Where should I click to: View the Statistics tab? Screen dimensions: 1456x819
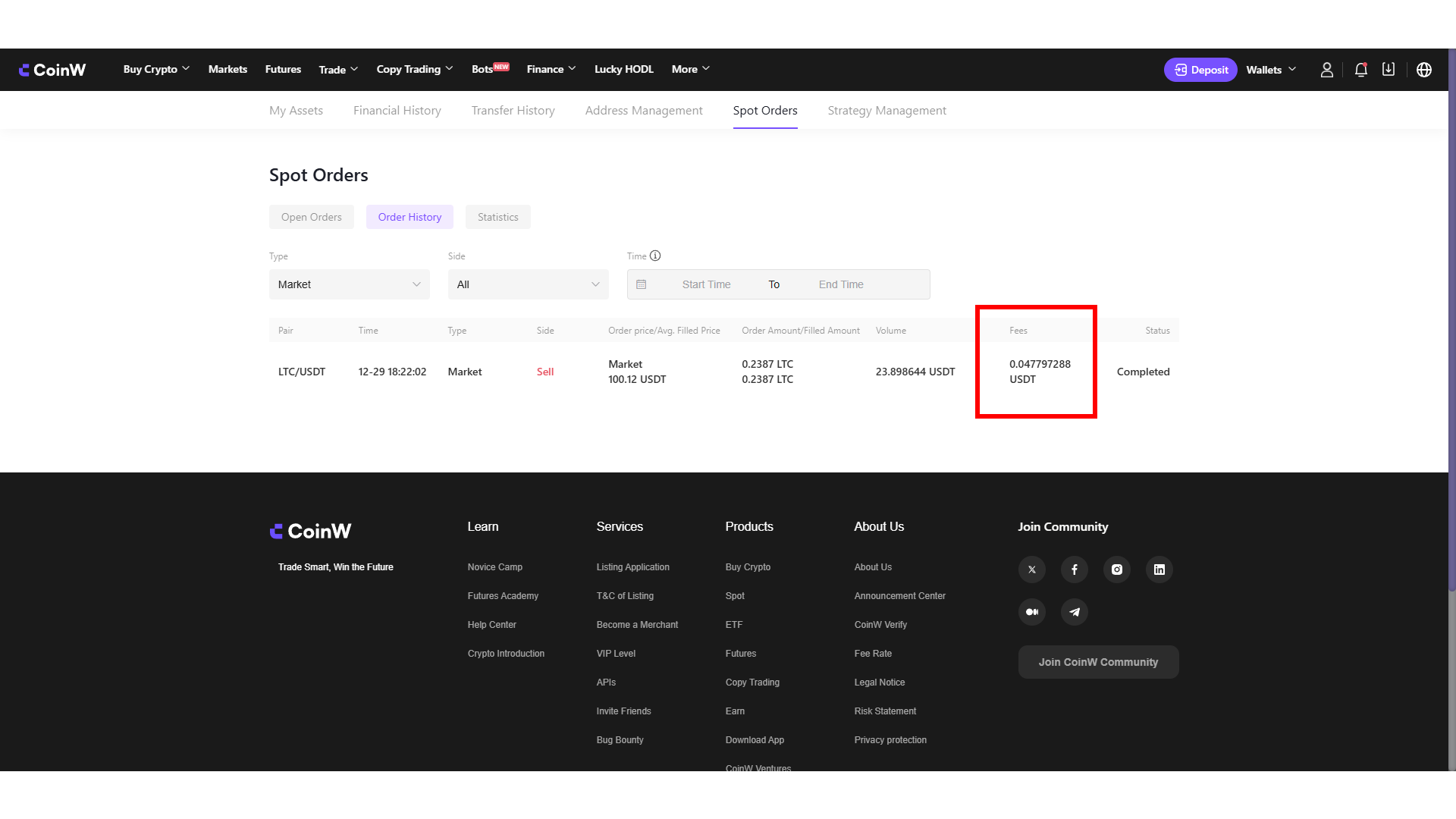coord(498,217)
